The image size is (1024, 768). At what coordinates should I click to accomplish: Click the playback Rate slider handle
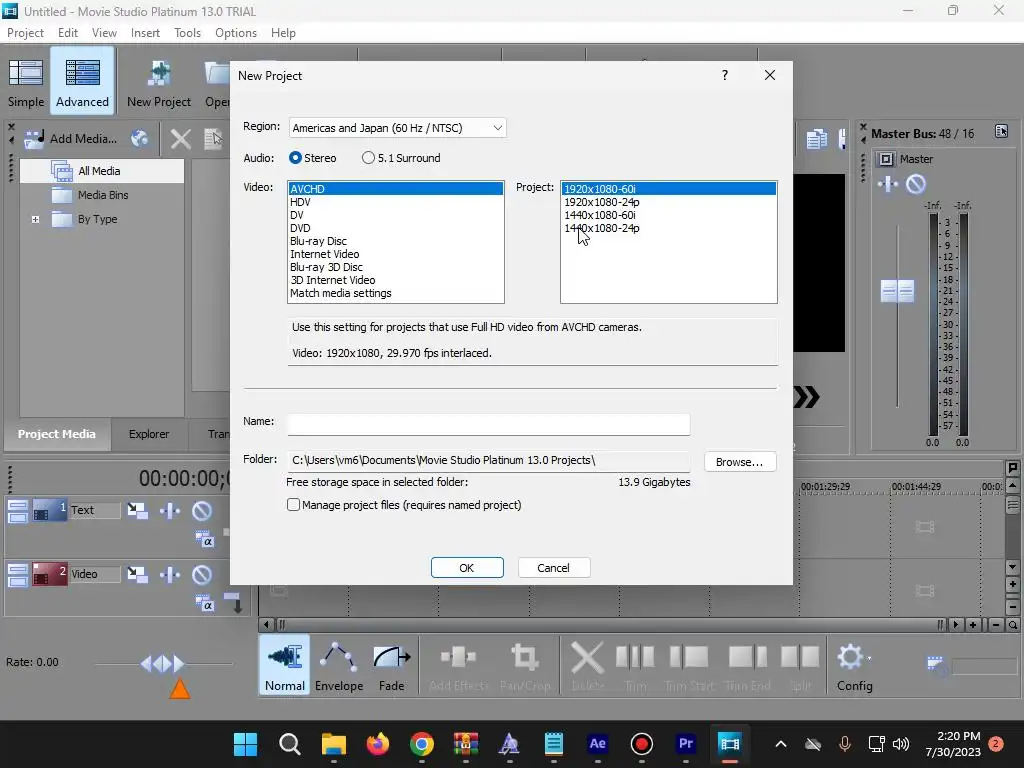163,664
